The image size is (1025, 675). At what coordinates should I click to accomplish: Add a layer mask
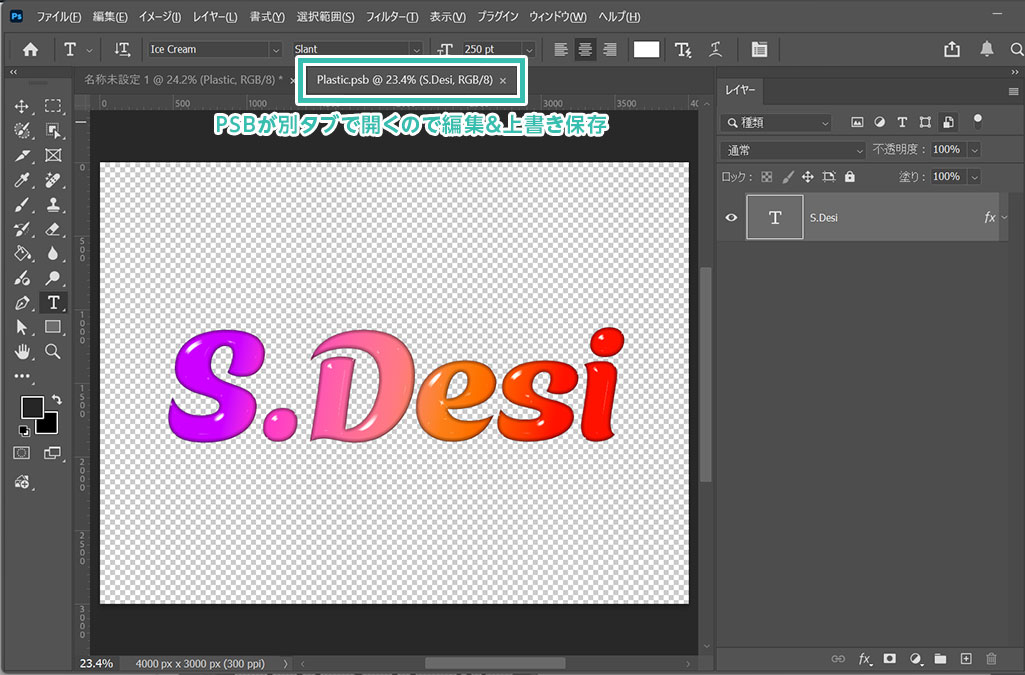(x=888, y=659)
